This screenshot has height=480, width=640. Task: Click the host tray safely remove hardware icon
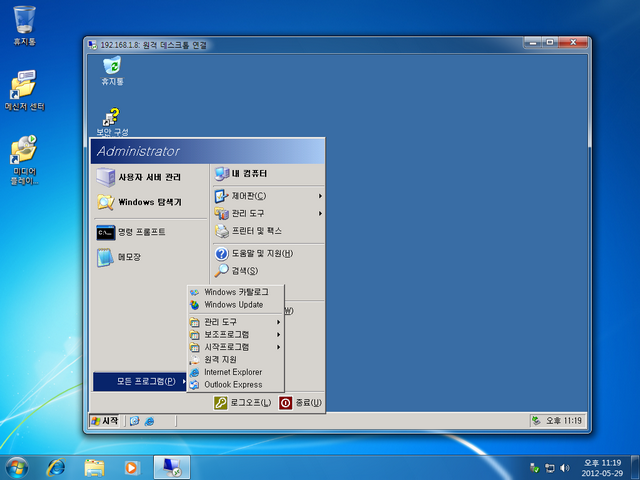pyautogui.click(x=534, y=468)
